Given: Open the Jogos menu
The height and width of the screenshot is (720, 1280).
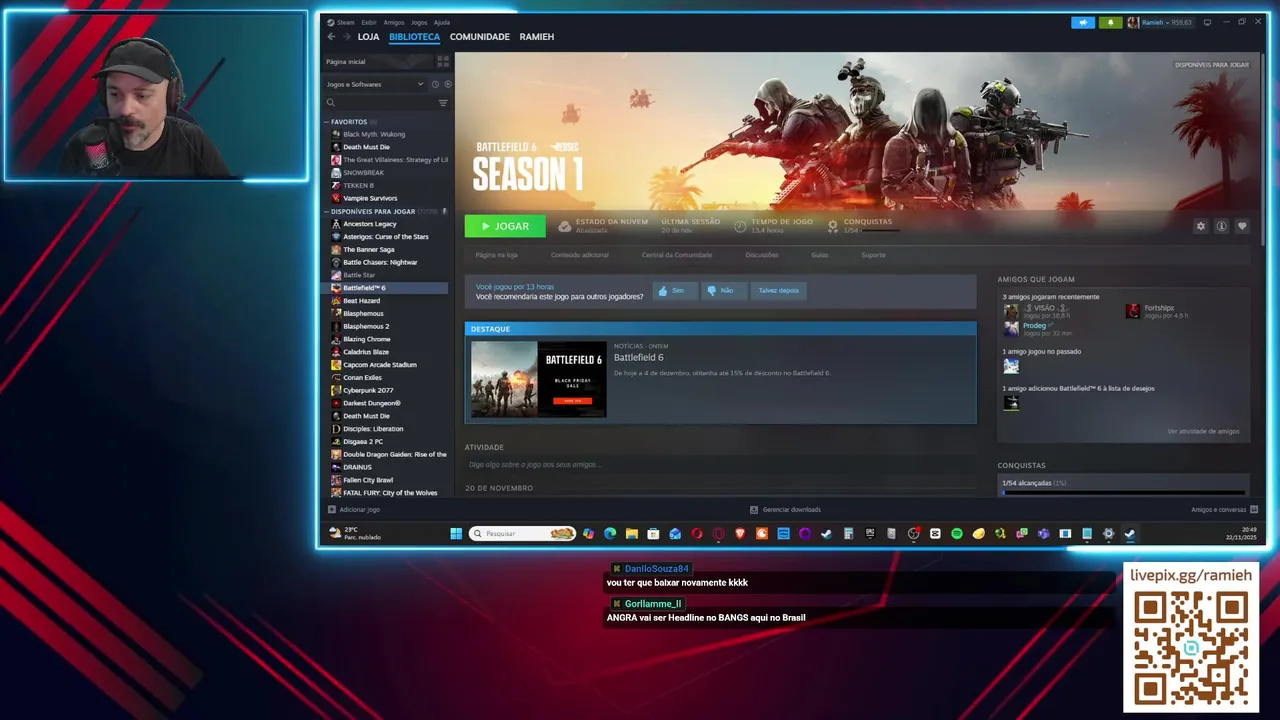Looking at the screenshot, I should coord(419,22).
